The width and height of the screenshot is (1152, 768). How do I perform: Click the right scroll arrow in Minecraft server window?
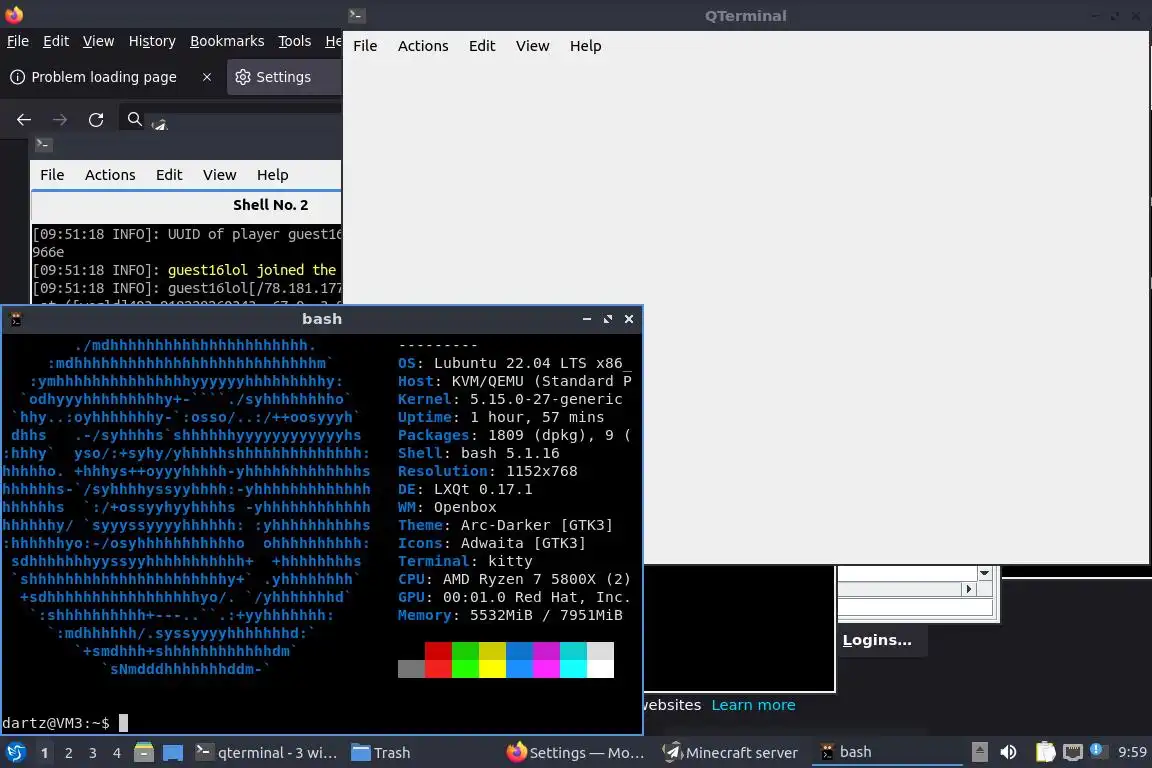tap(968, 589)
